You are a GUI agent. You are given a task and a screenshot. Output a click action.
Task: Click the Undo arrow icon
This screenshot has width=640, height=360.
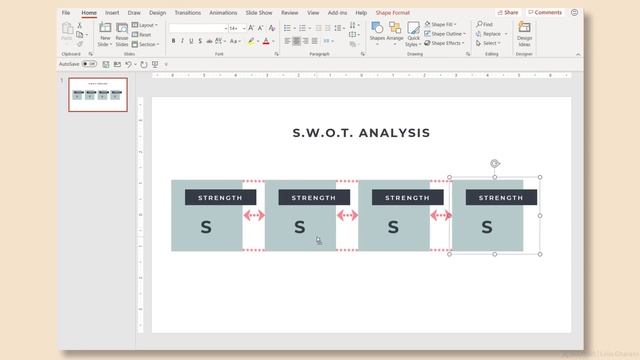128,64
